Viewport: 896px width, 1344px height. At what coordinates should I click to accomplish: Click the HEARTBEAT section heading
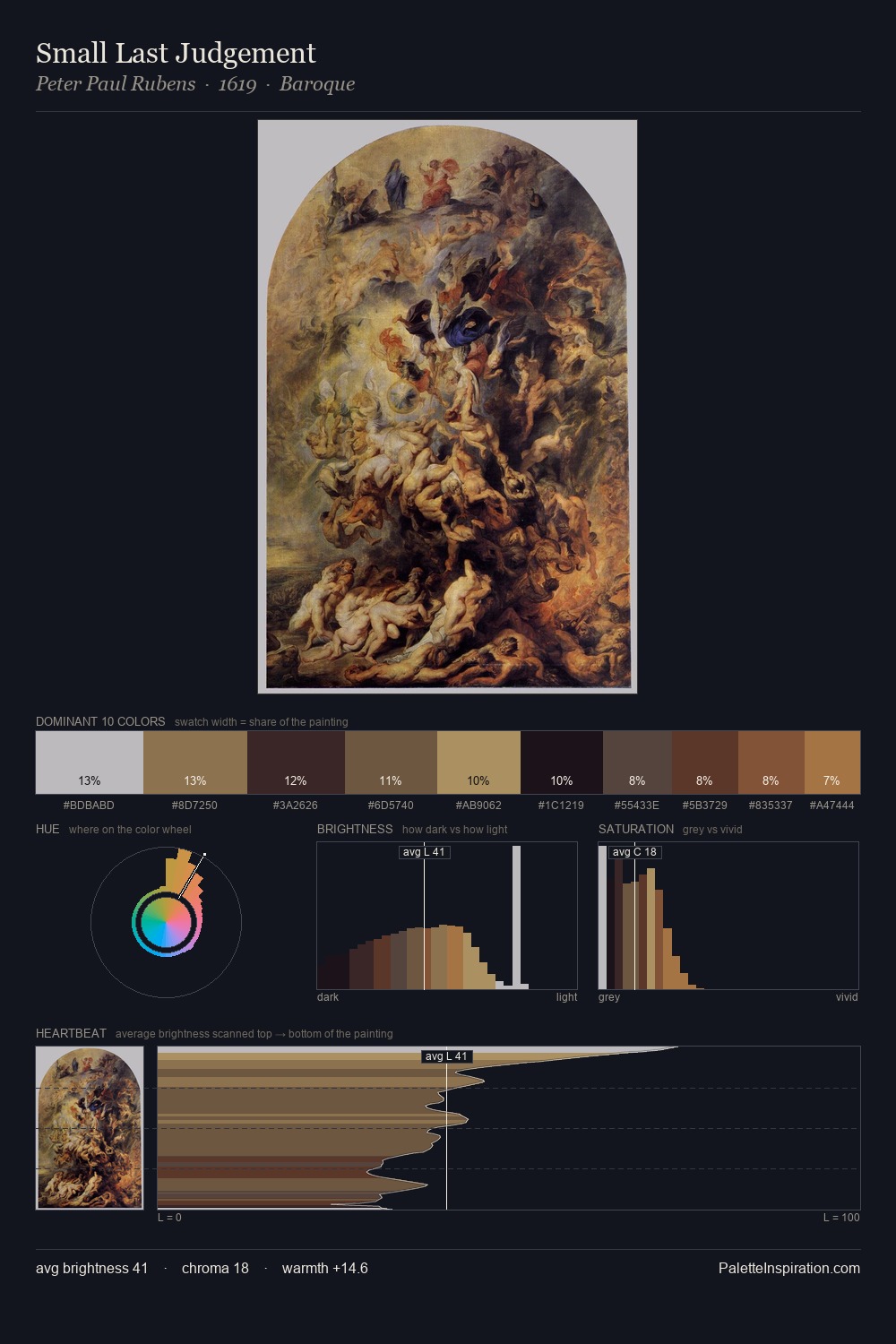point(71,1033)
